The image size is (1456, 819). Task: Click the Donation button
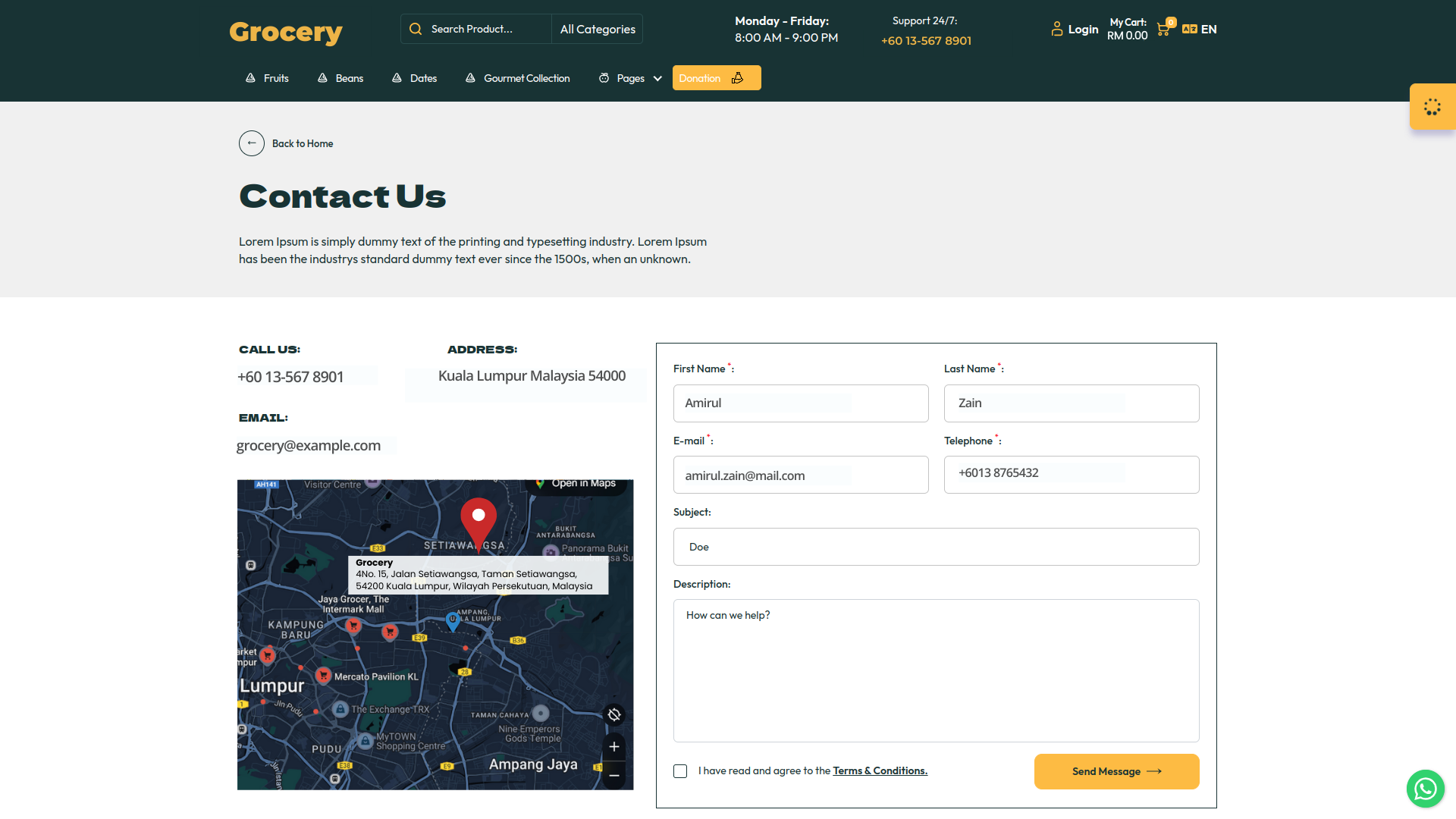click(716, 78)
